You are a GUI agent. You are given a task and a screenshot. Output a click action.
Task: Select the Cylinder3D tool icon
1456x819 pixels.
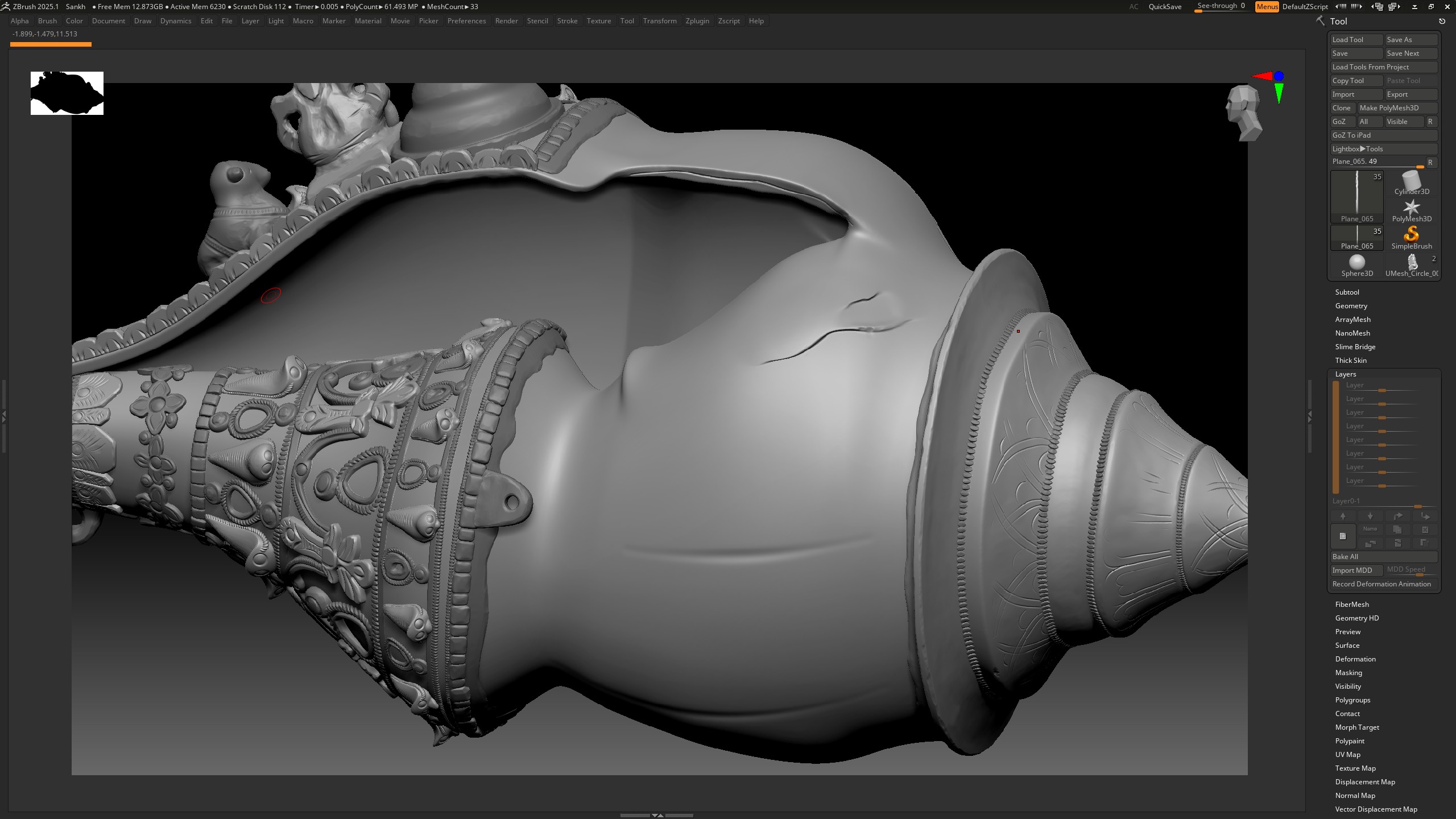[1412, 183]
